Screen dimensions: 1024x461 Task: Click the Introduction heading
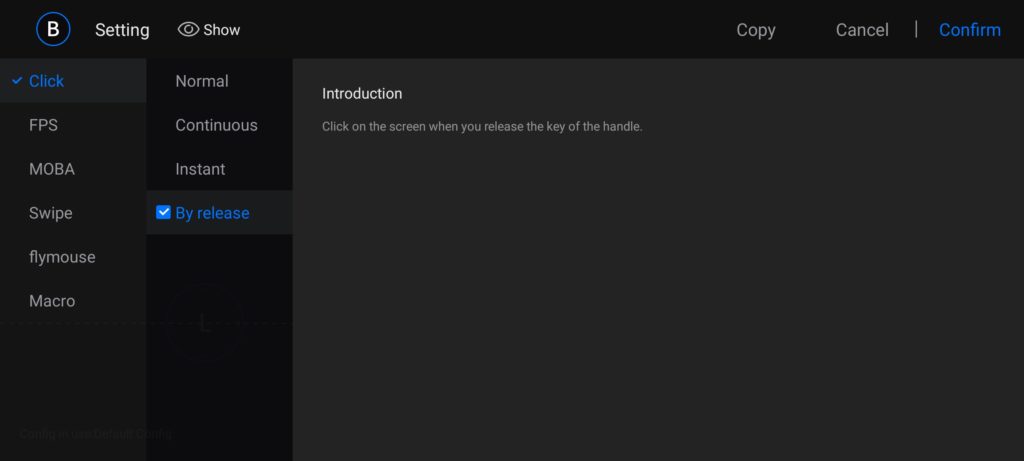[362, 94]
